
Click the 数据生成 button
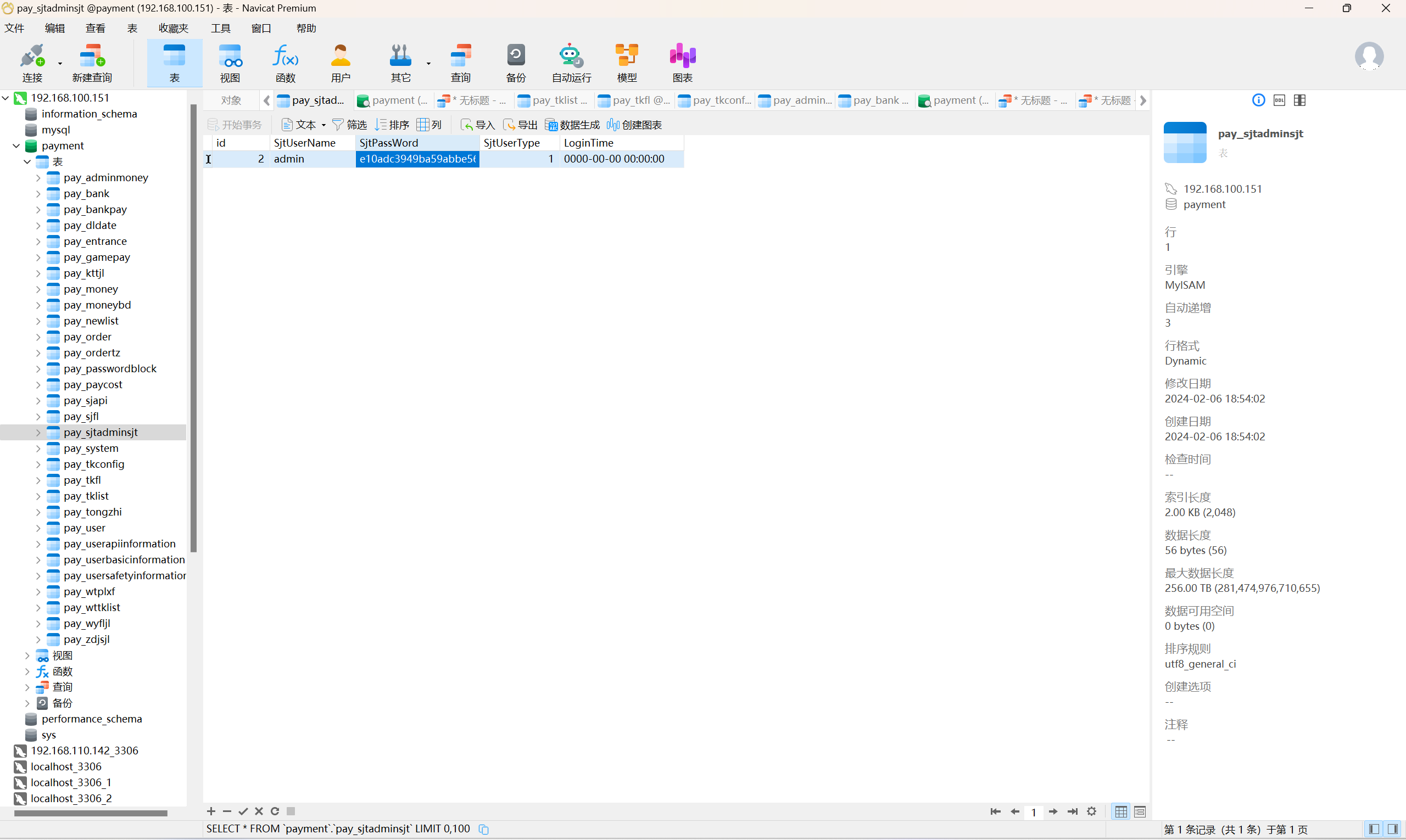[x=572, y=125]
